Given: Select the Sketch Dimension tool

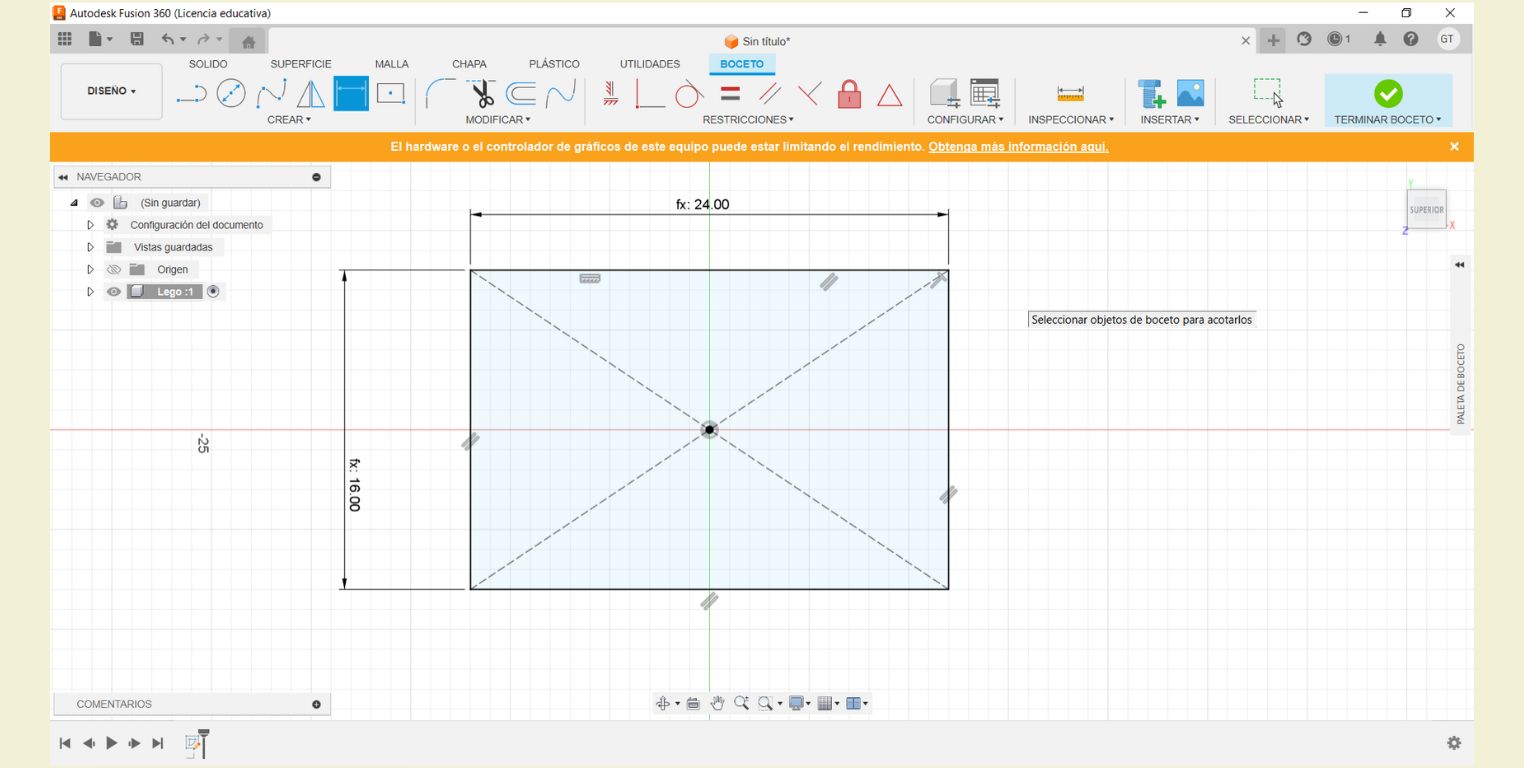Looking at the screenshot, I should tap(351, 94).
